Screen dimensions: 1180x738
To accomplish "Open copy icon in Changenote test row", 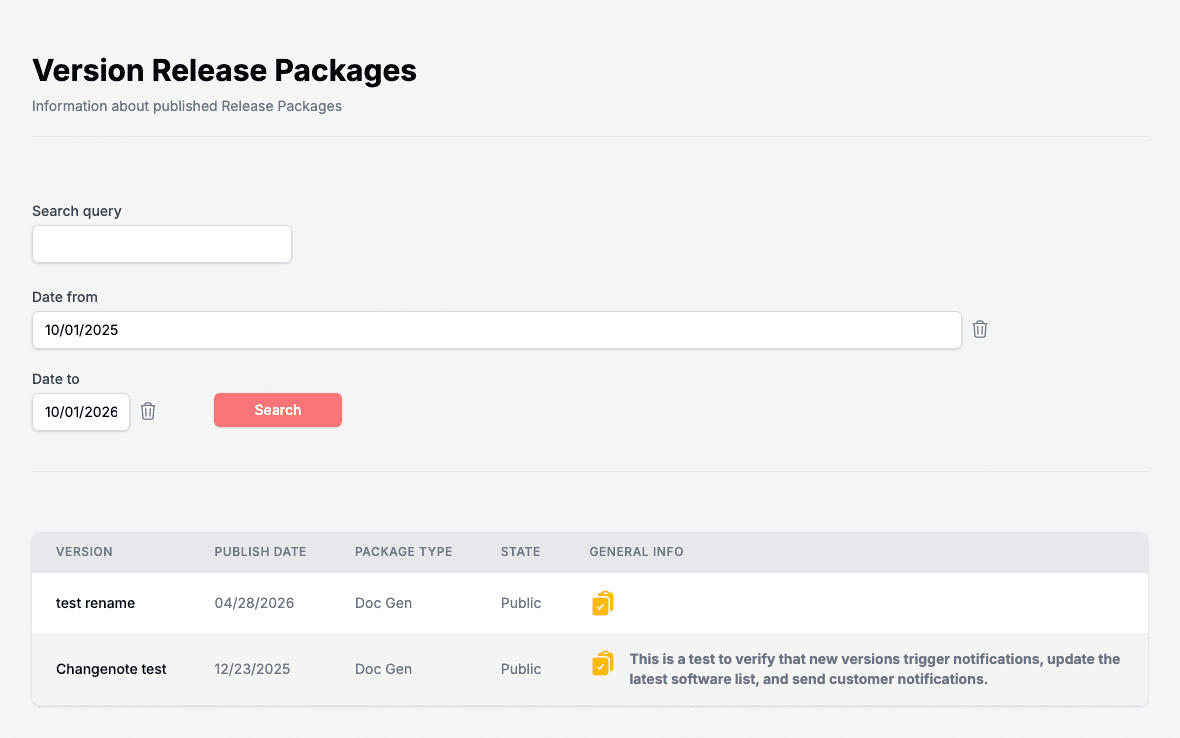I will [x=603, y=664].
